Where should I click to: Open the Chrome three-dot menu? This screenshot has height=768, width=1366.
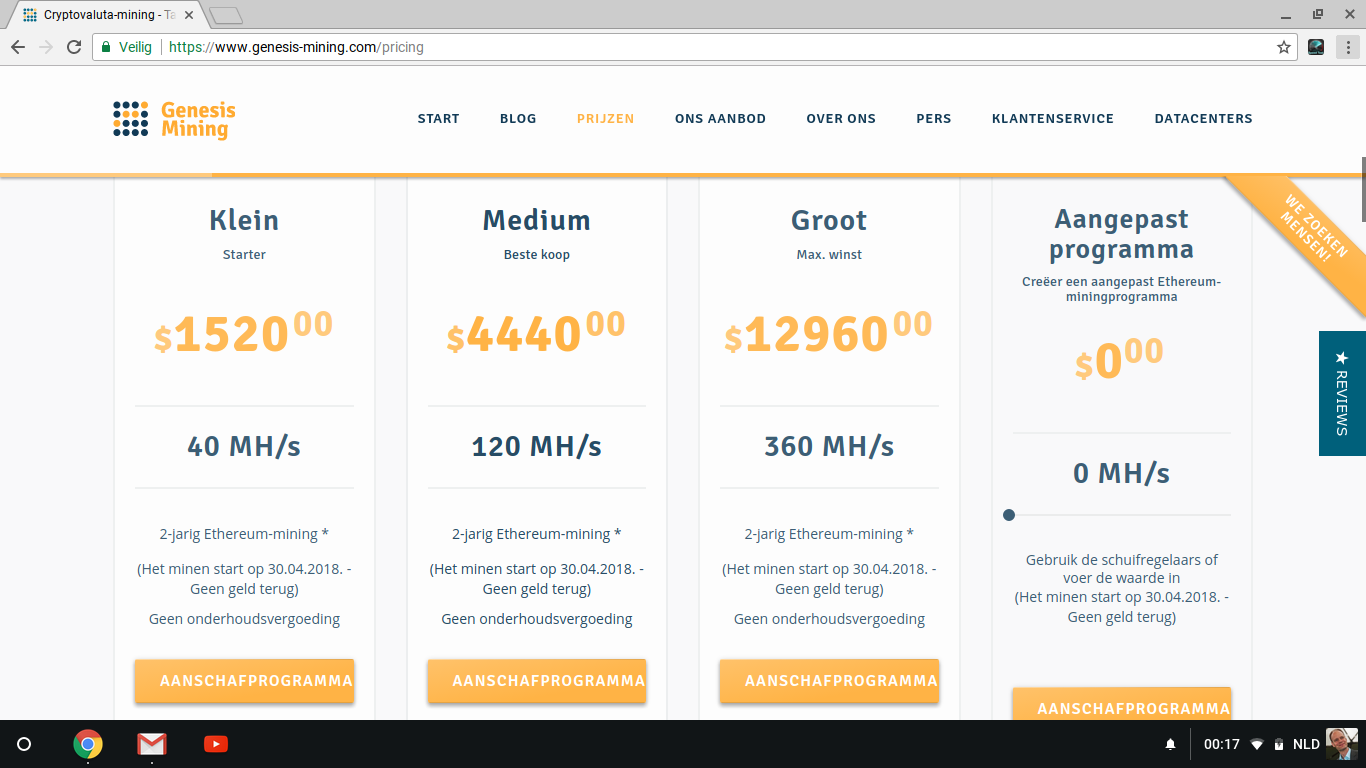click(x=1348, y=47)
